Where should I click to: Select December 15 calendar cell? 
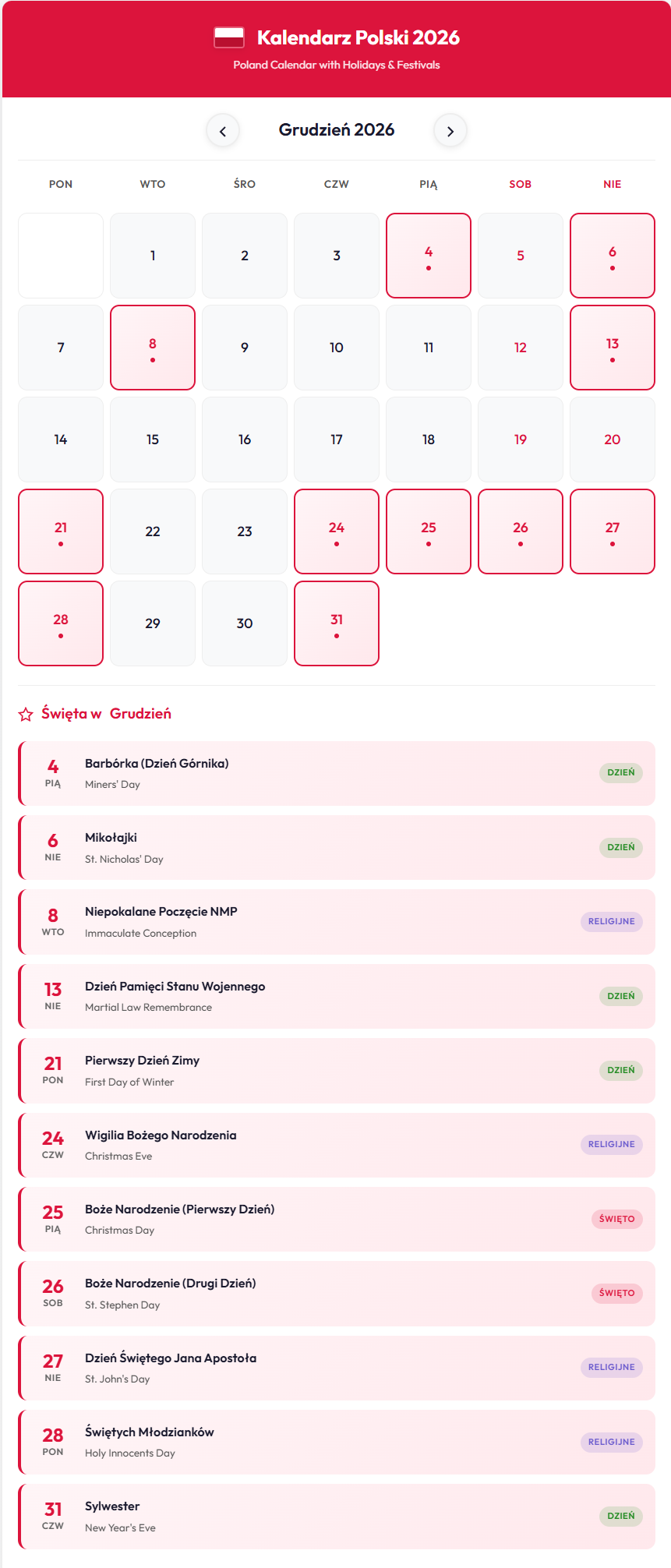pyautogui.click(x=153, y=440)
